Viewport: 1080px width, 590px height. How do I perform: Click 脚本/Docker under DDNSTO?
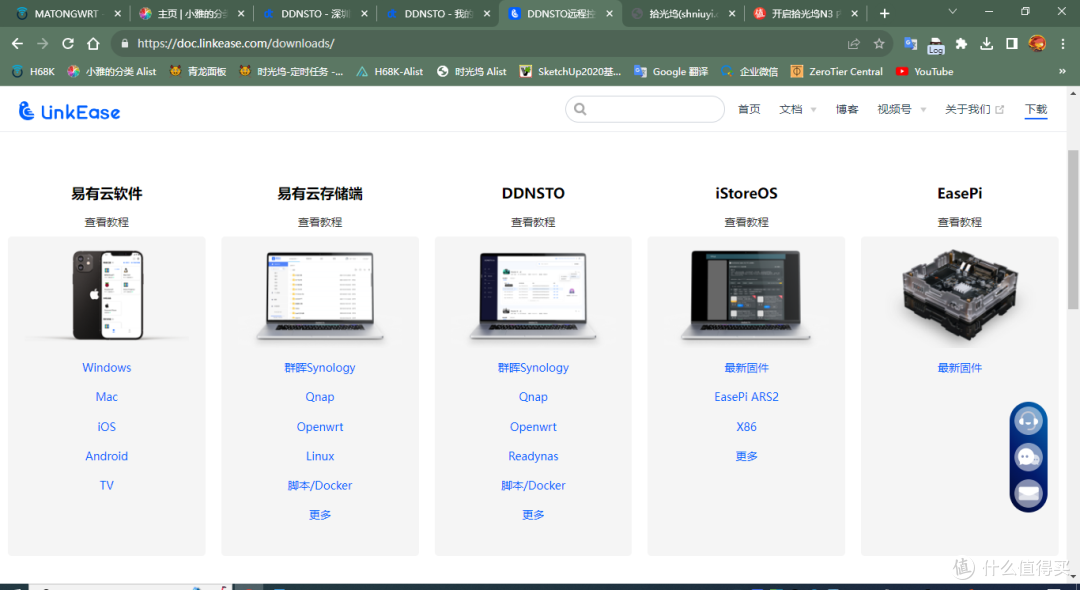533,485
